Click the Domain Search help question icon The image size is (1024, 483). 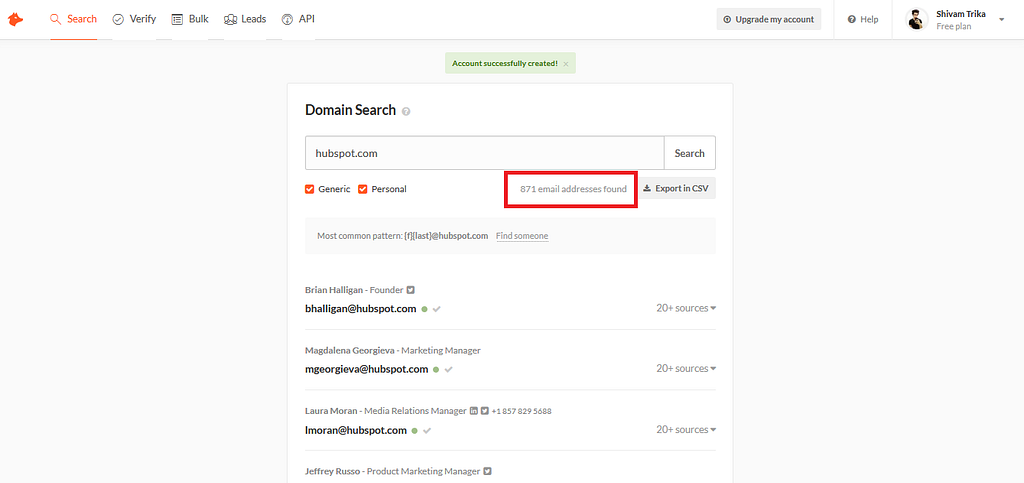click(x=406, y=112)
